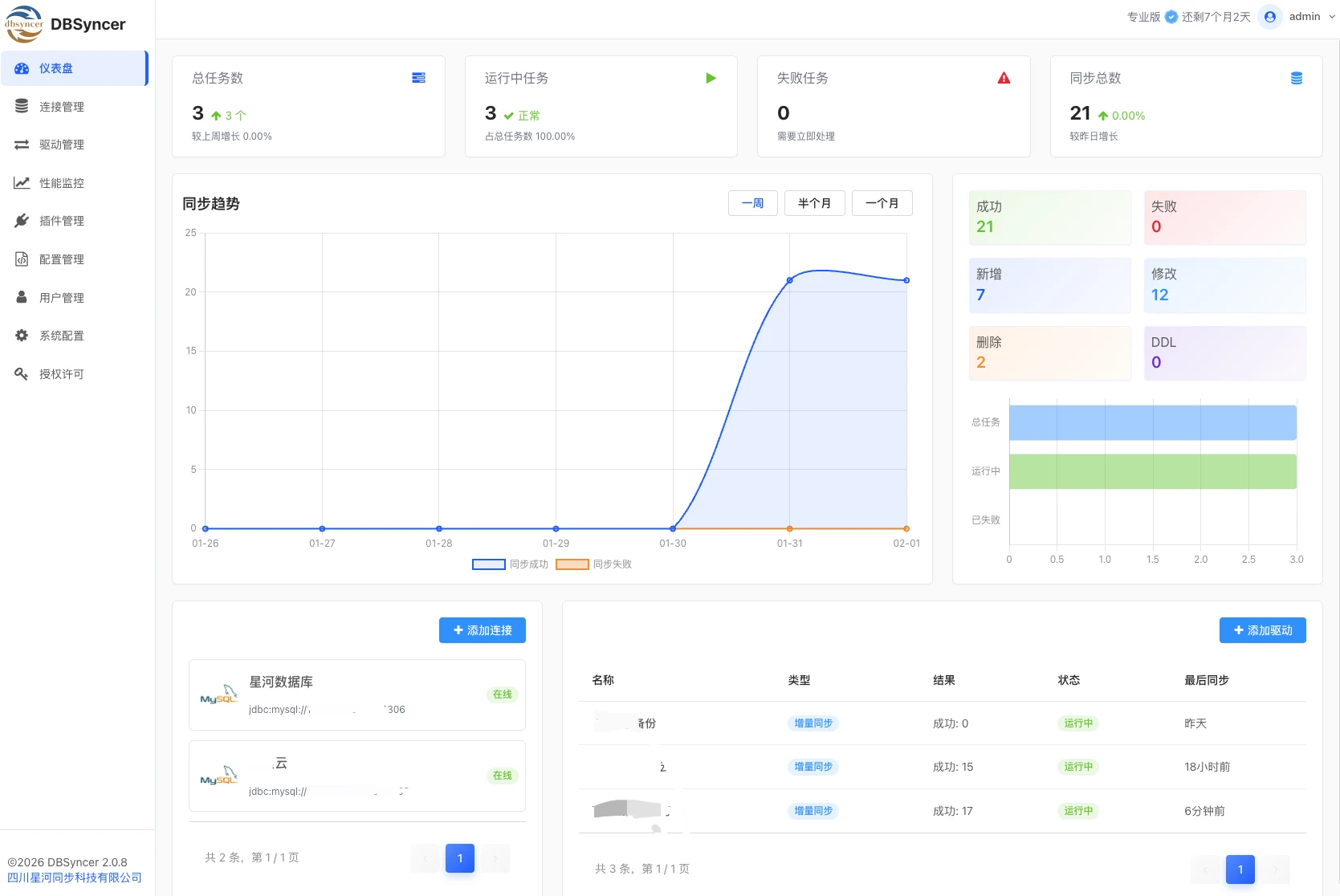Click the plugin management plug icon
Screen dimensions: 1340x896
tap(22, 221)
